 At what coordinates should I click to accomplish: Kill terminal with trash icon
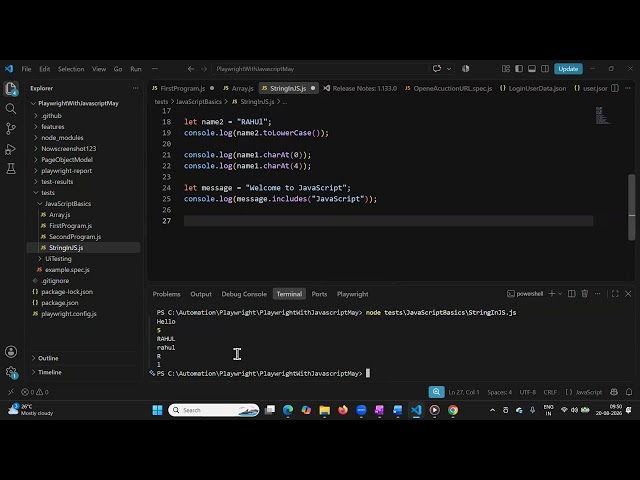[585, 293]
